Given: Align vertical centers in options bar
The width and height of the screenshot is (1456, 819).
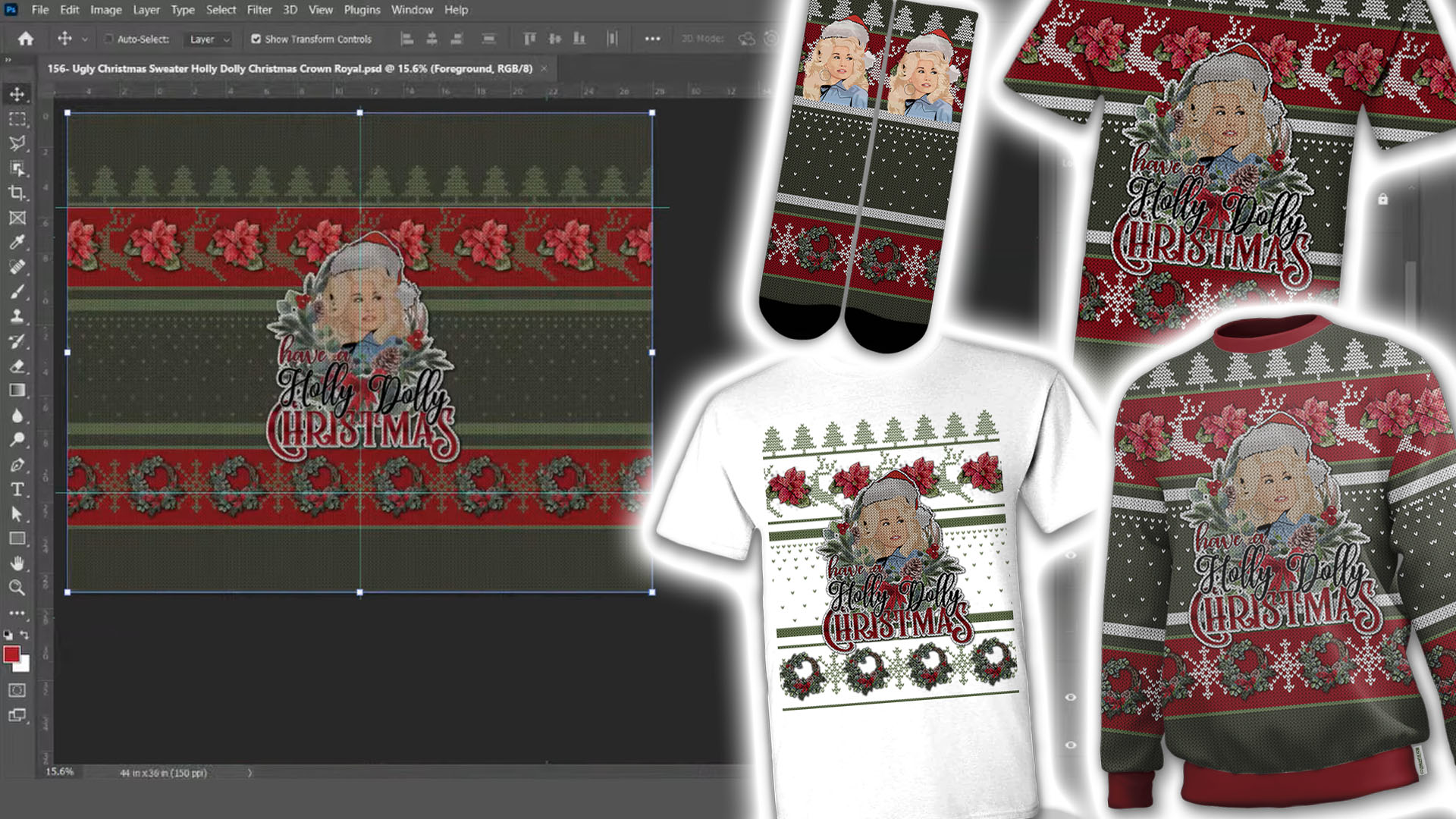Looking at the screenshot, I should click(555, 39).
